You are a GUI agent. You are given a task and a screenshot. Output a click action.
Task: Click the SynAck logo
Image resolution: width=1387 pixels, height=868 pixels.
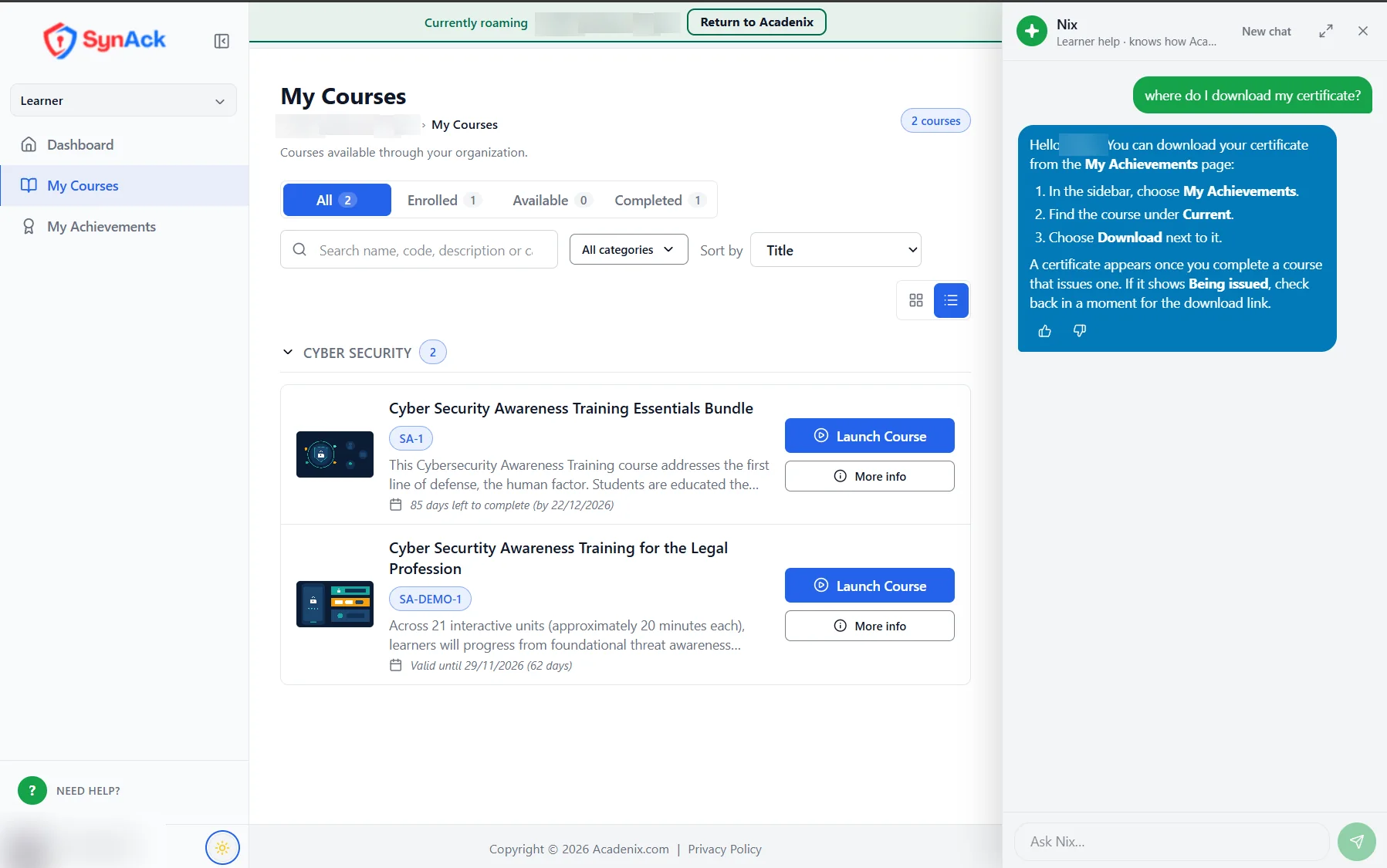[104, 40]
